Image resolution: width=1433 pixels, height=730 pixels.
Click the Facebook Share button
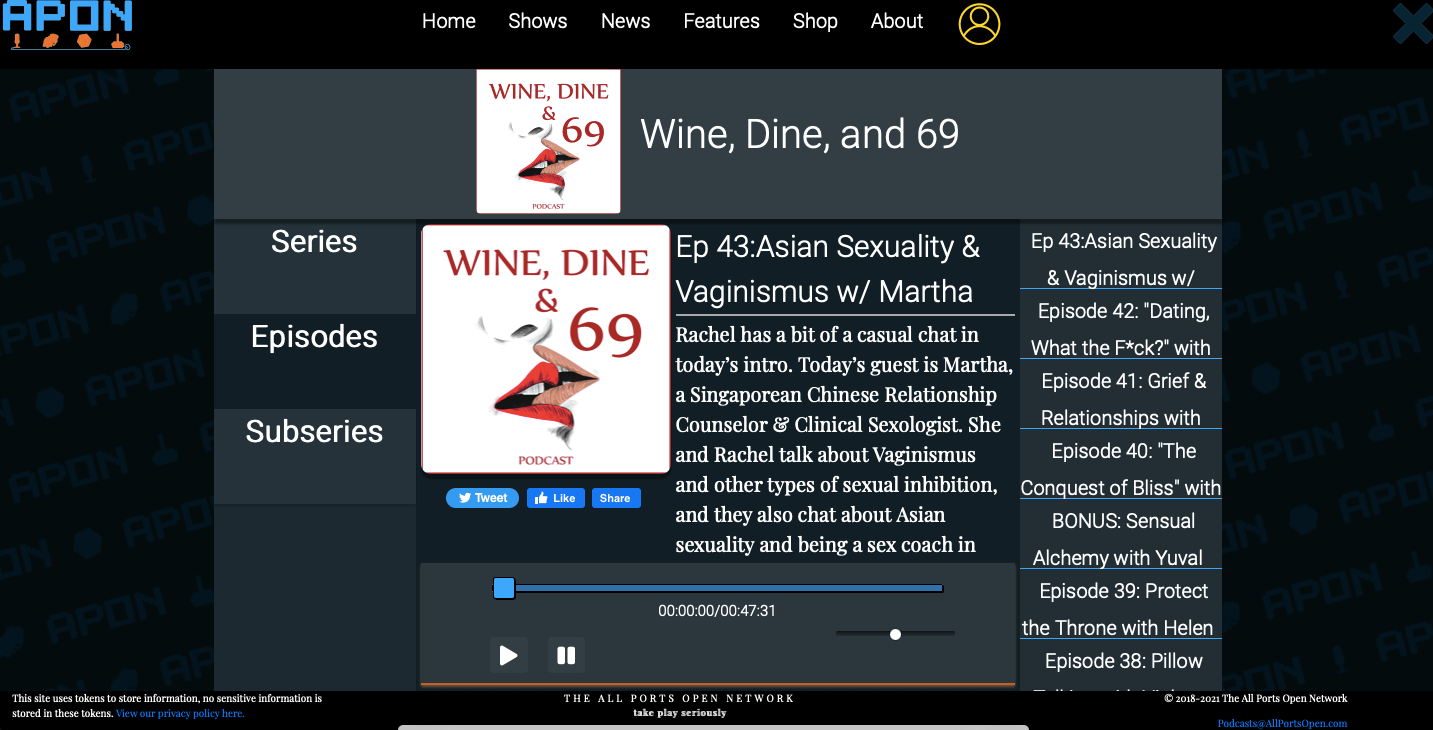615,498
